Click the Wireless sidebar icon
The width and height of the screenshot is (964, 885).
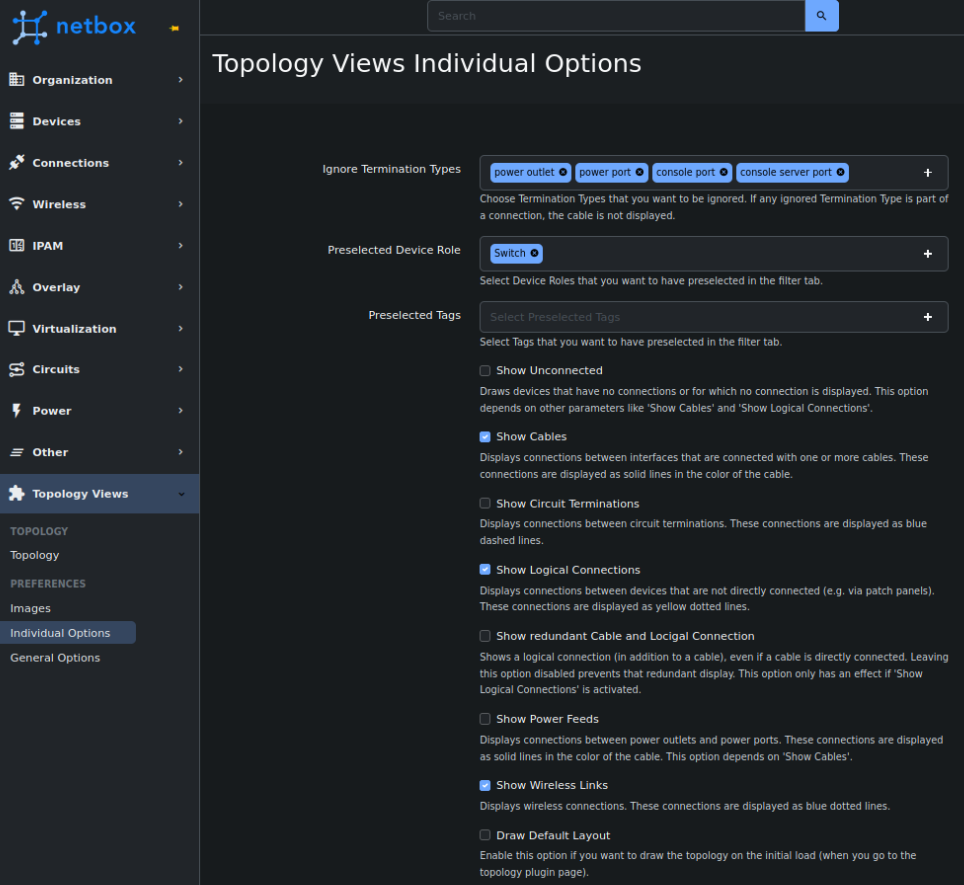tap(15, 204)
